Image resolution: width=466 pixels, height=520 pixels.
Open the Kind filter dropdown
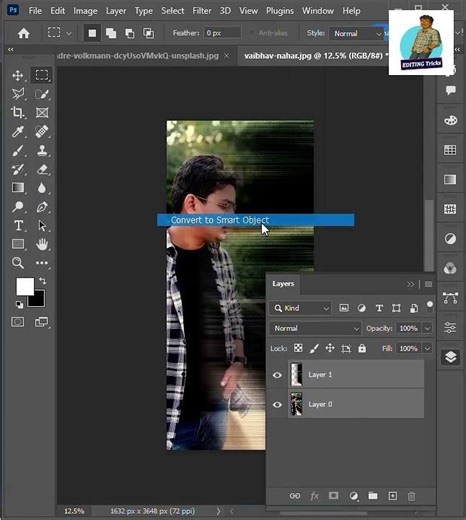(x=301, y=308)
